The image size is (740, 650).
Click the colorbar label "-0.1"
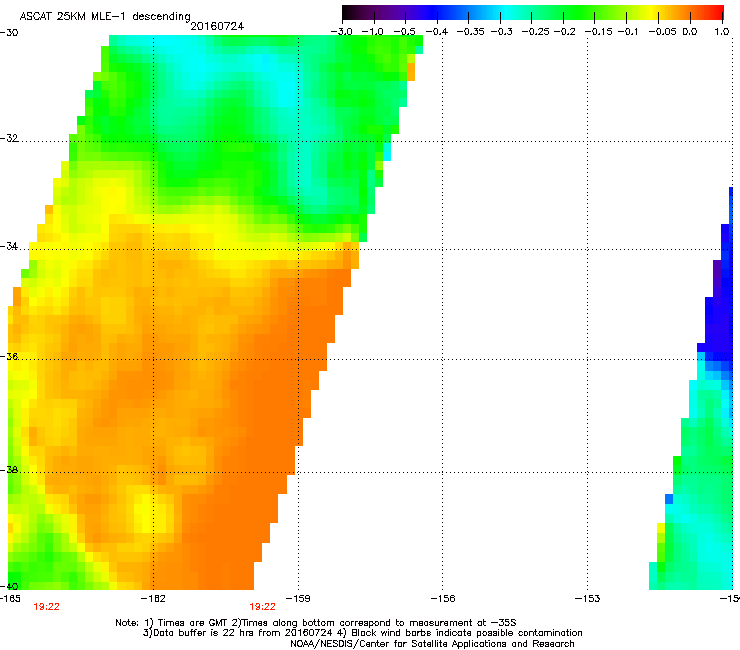tap(628, 32)
